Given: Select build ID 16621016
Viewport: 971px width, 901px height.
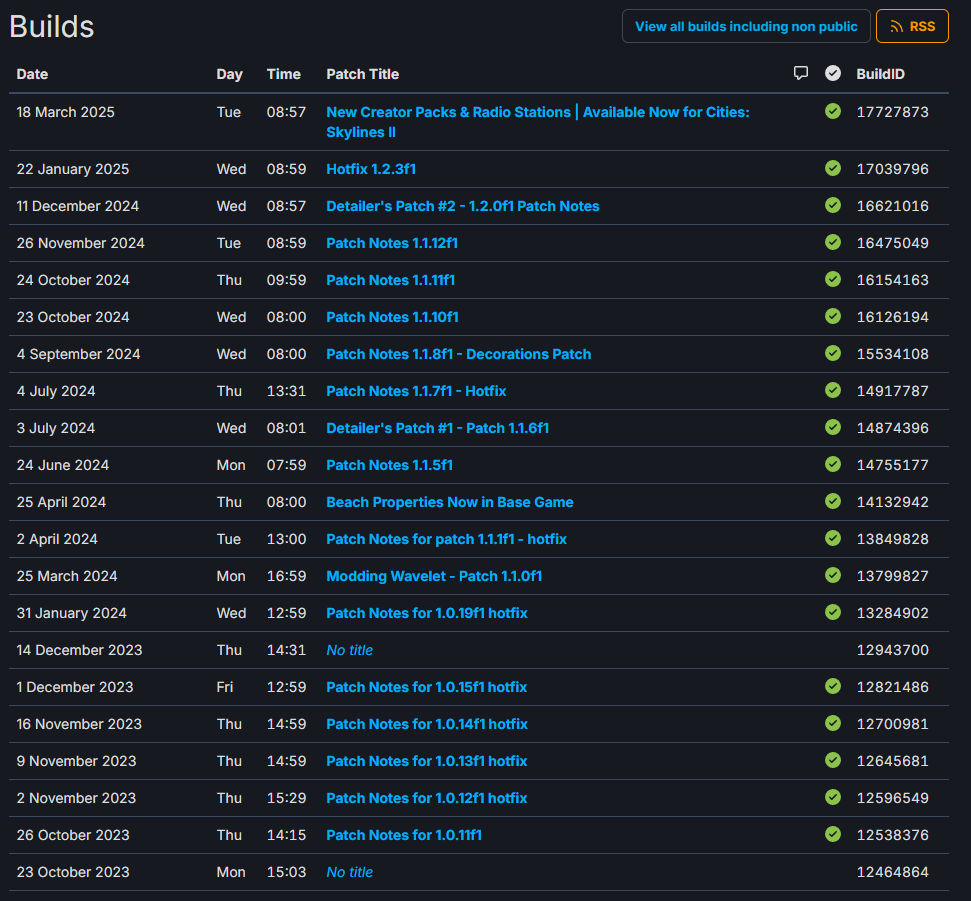Looking at the screenshot, I should [x=892, y=206].
